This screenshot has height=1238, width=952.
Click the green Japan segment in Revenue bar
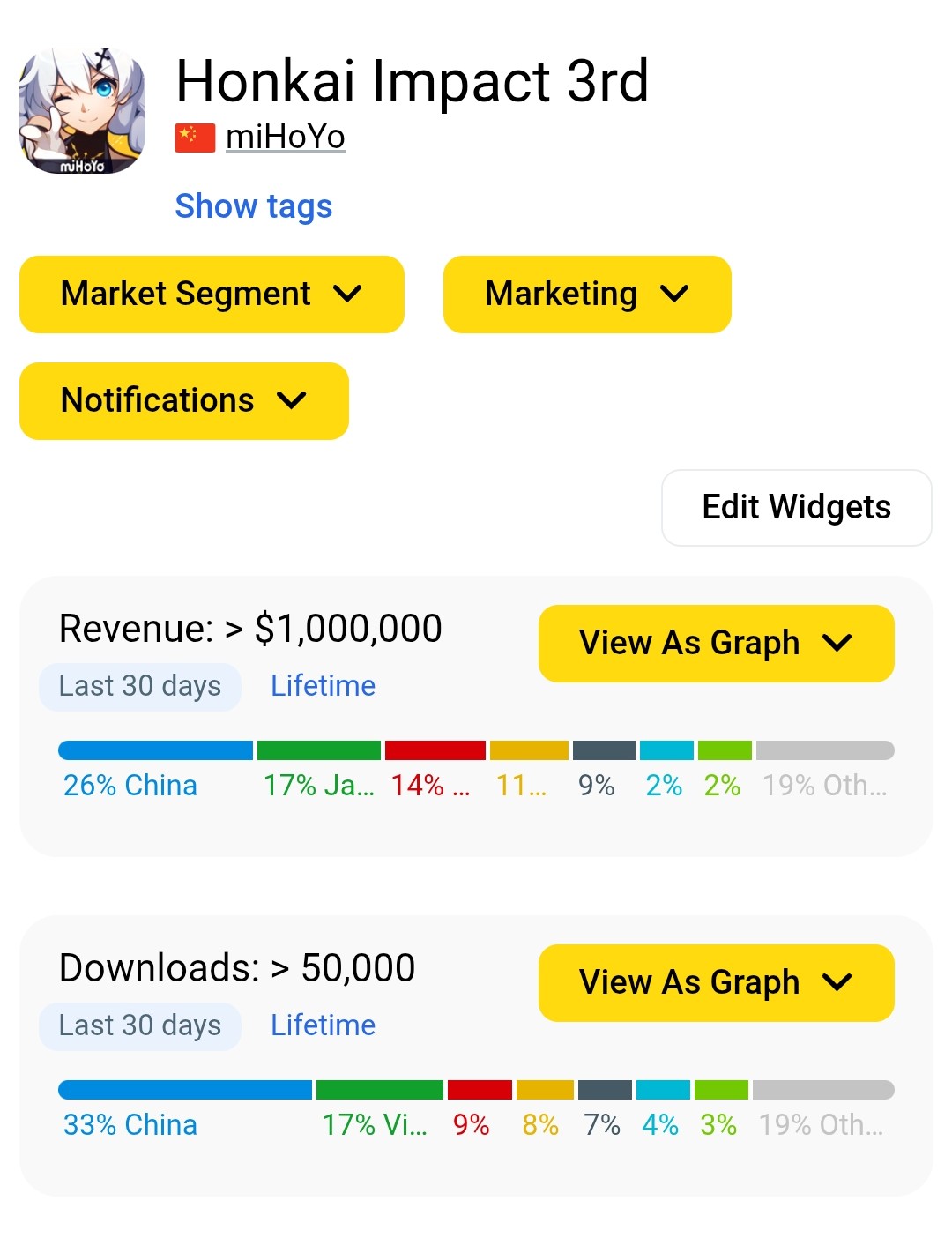(x=319, y=750)
